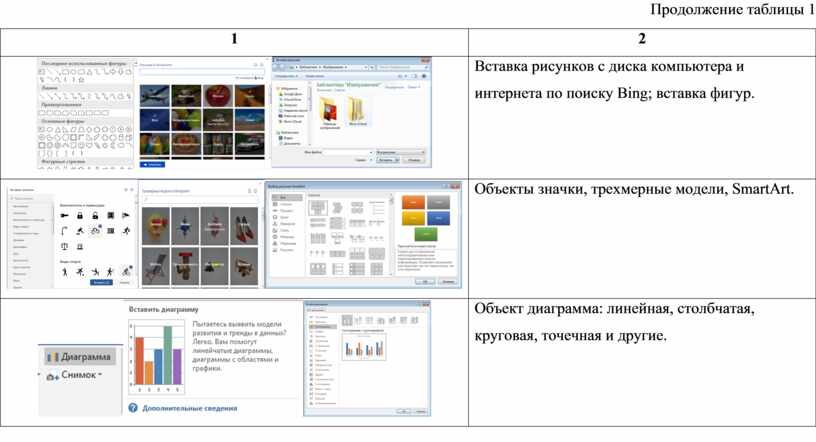
Task: Select the yellow SmartArt preview block
Action: tap(413, 218)
